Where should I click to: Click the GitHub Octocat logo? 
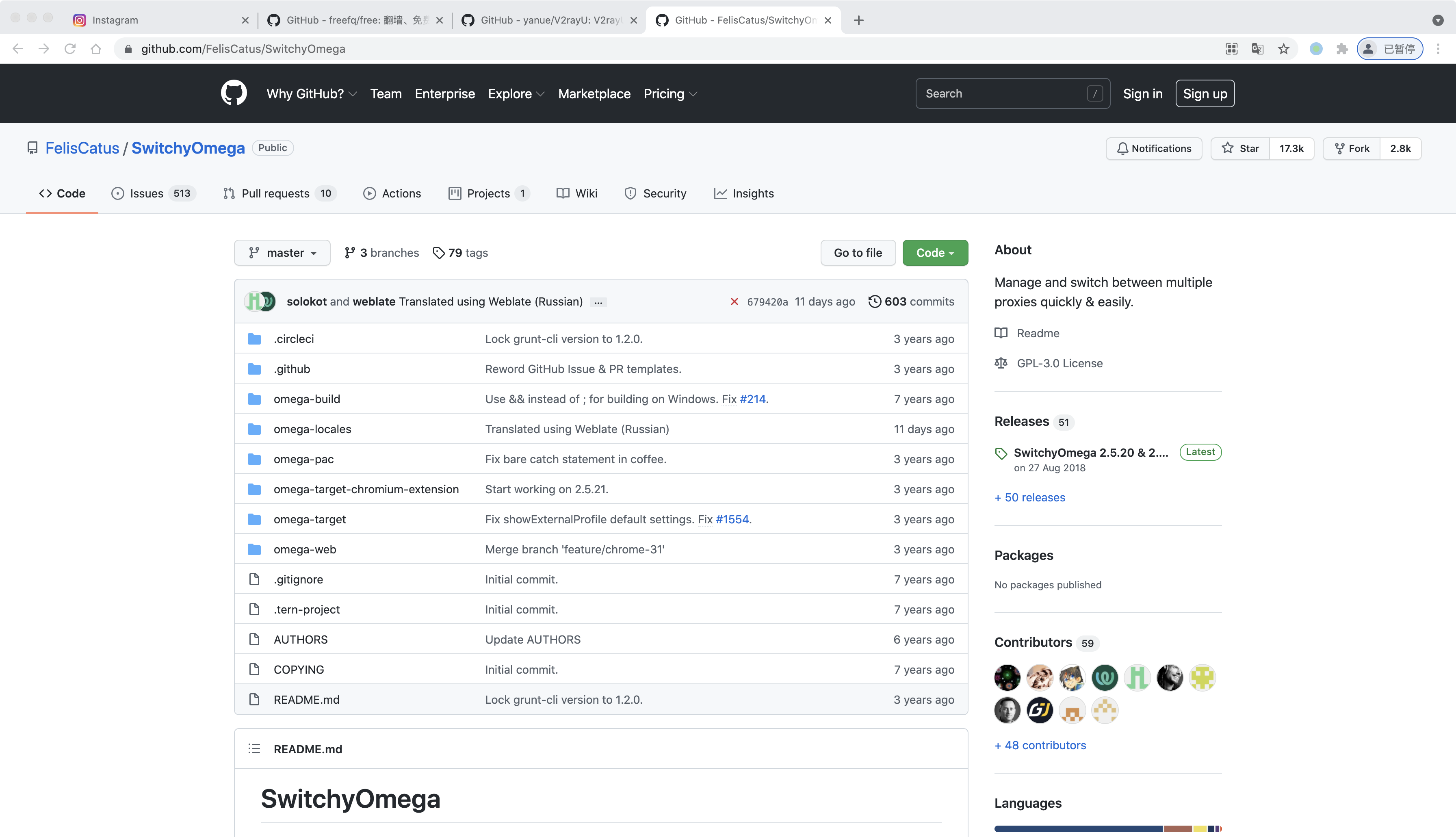tap(234, 93)
